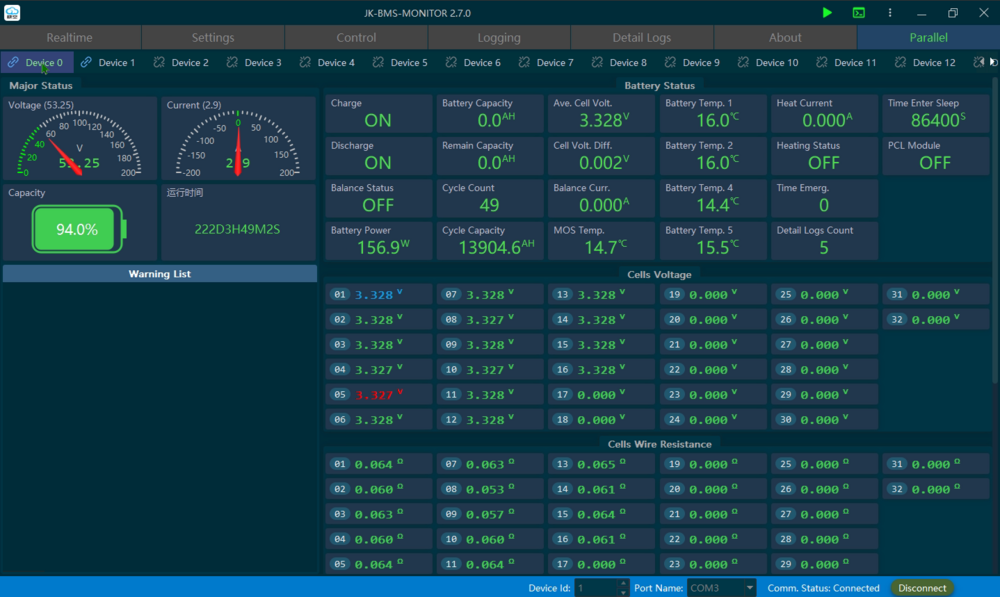Click the link icon beside Device 1
This screenshot has height=597, width=1000.
86,62
